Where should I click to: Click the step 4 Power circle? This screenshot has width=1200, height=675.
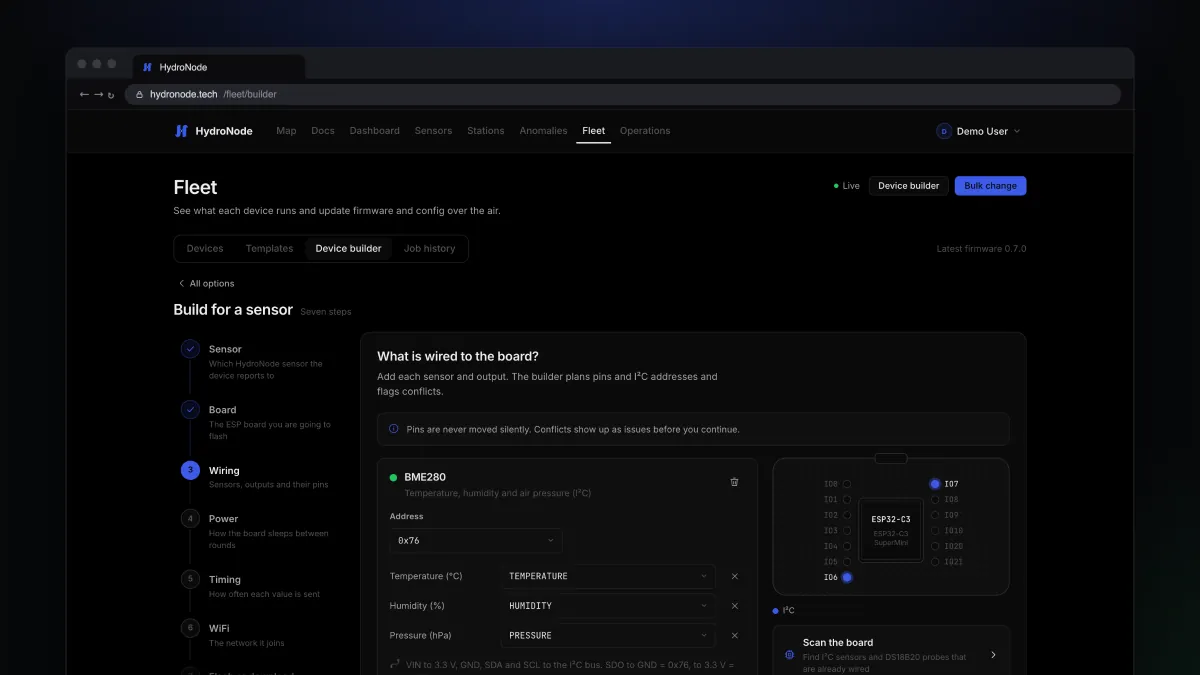pyautogui.click(x=190, y=519)
